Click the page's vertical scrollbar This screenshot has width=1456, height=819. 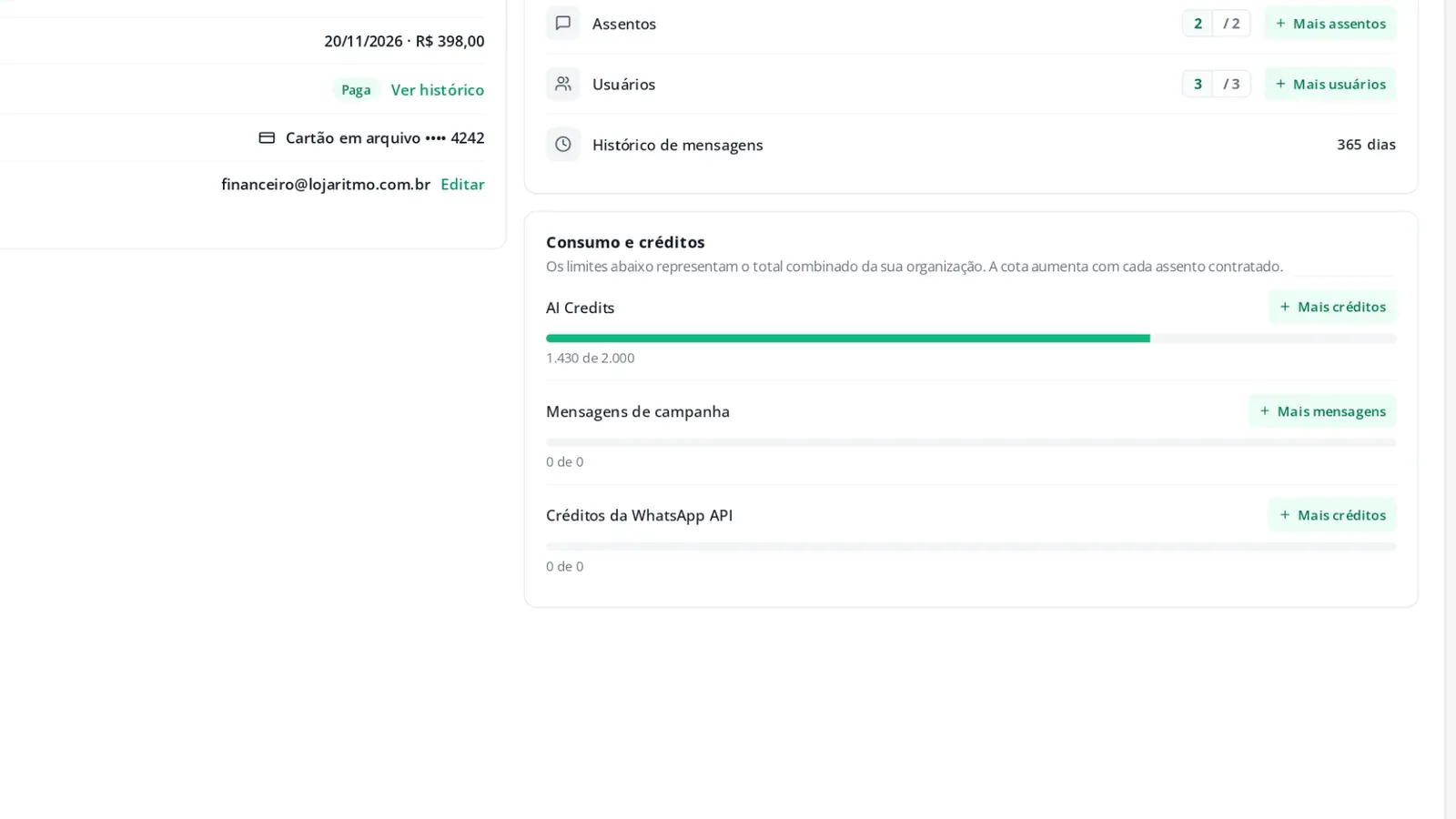click(x=1451, y=409)
